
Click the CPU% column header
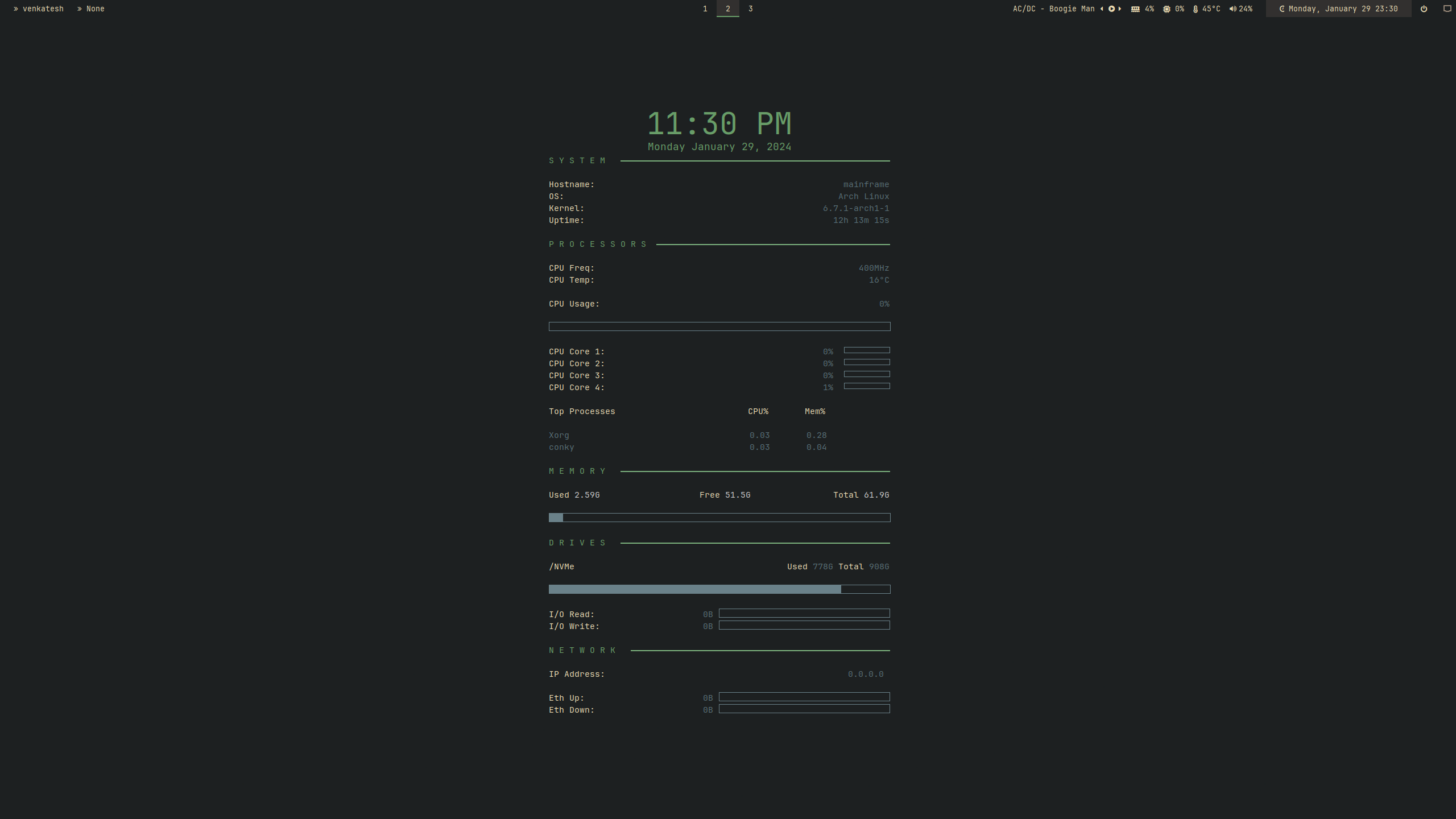tap(758, 411)
